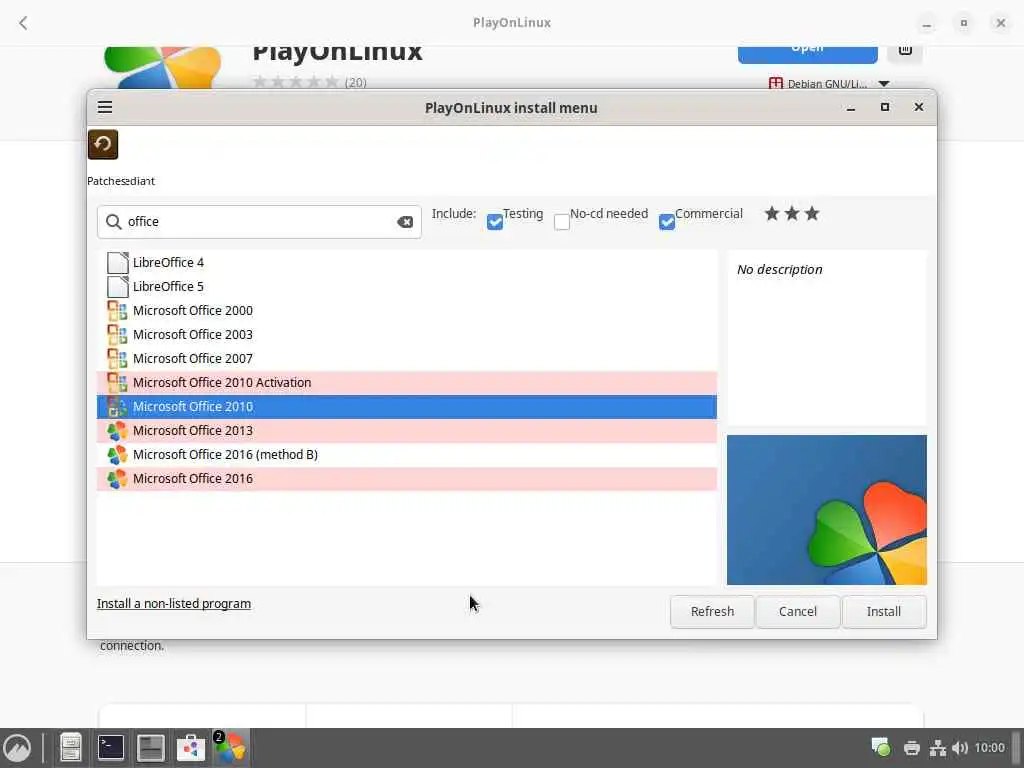Toggle the Testing checkbox
The height and width of the screenshot is (768, 1024).
pyautogui.click(x=495, y=222)
